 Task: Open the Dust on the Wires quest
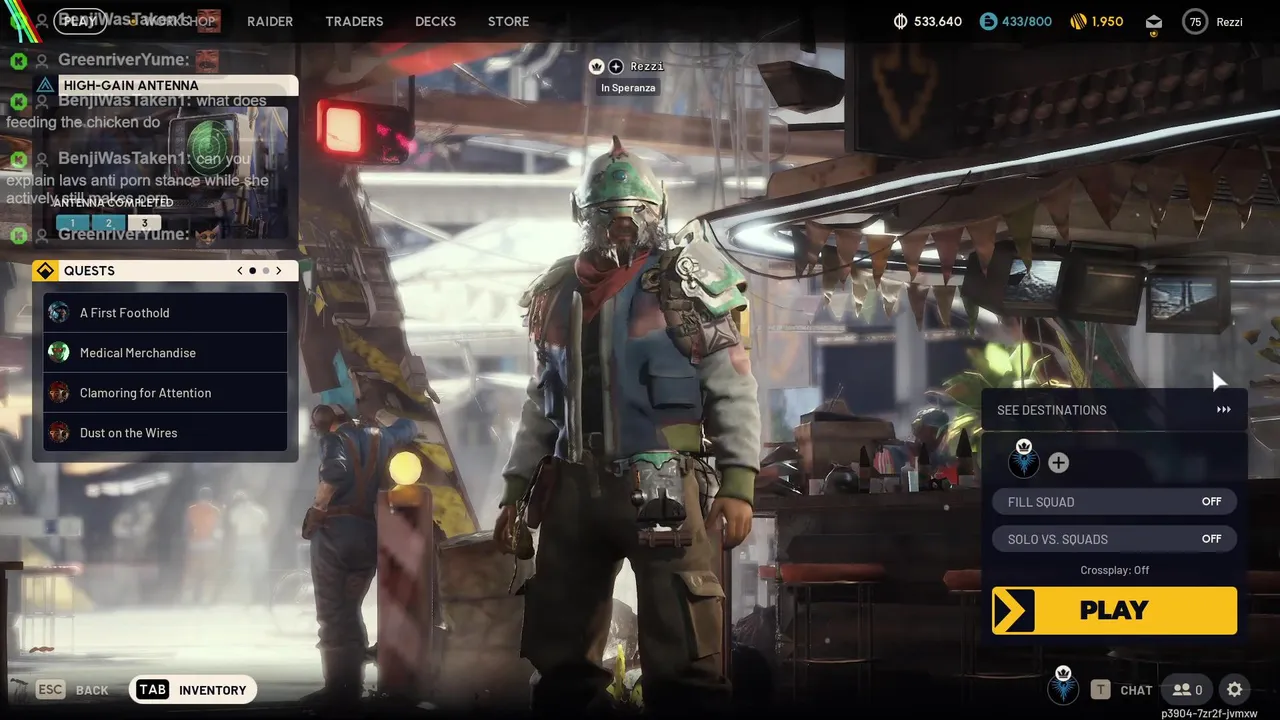coord(165,433)
